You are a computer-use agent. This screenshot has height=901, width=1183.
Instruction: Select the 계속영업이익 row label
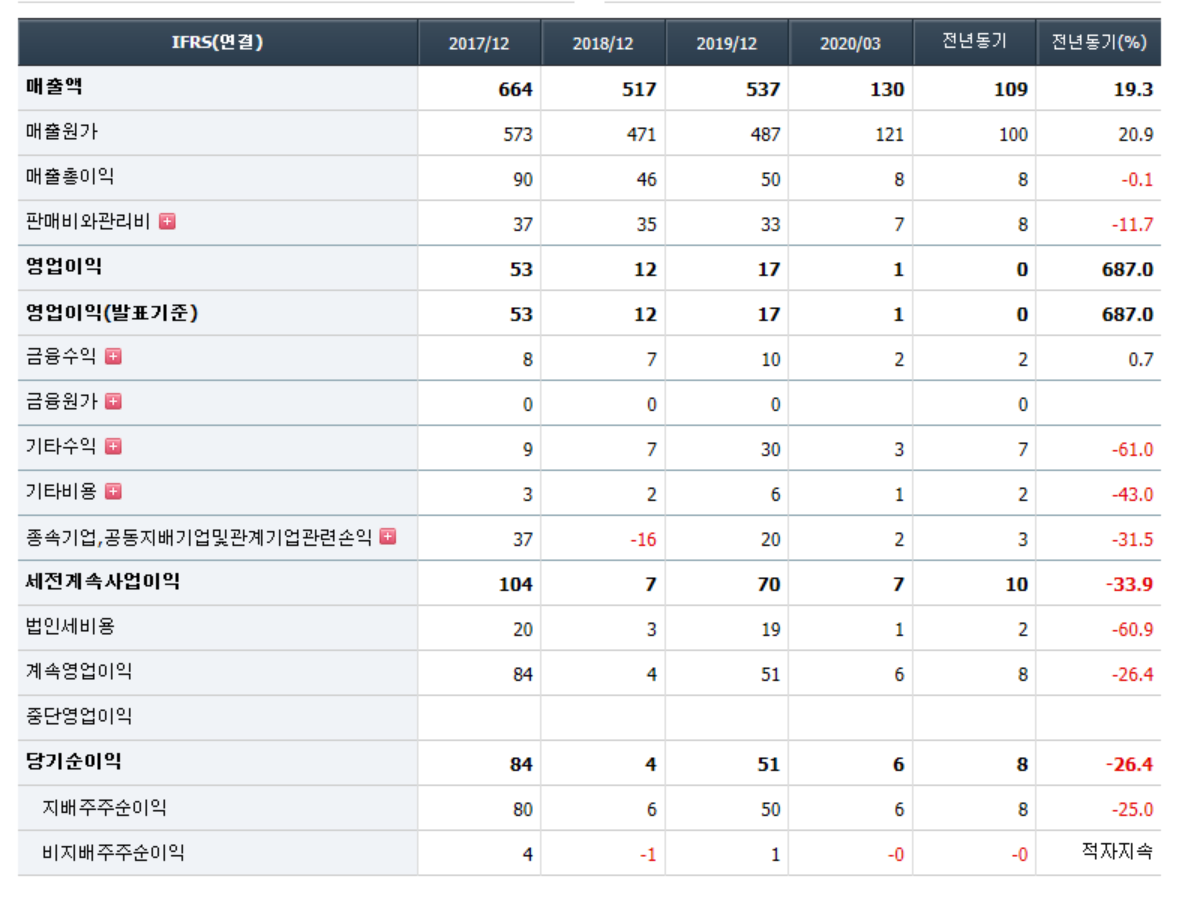pos(78,672)
